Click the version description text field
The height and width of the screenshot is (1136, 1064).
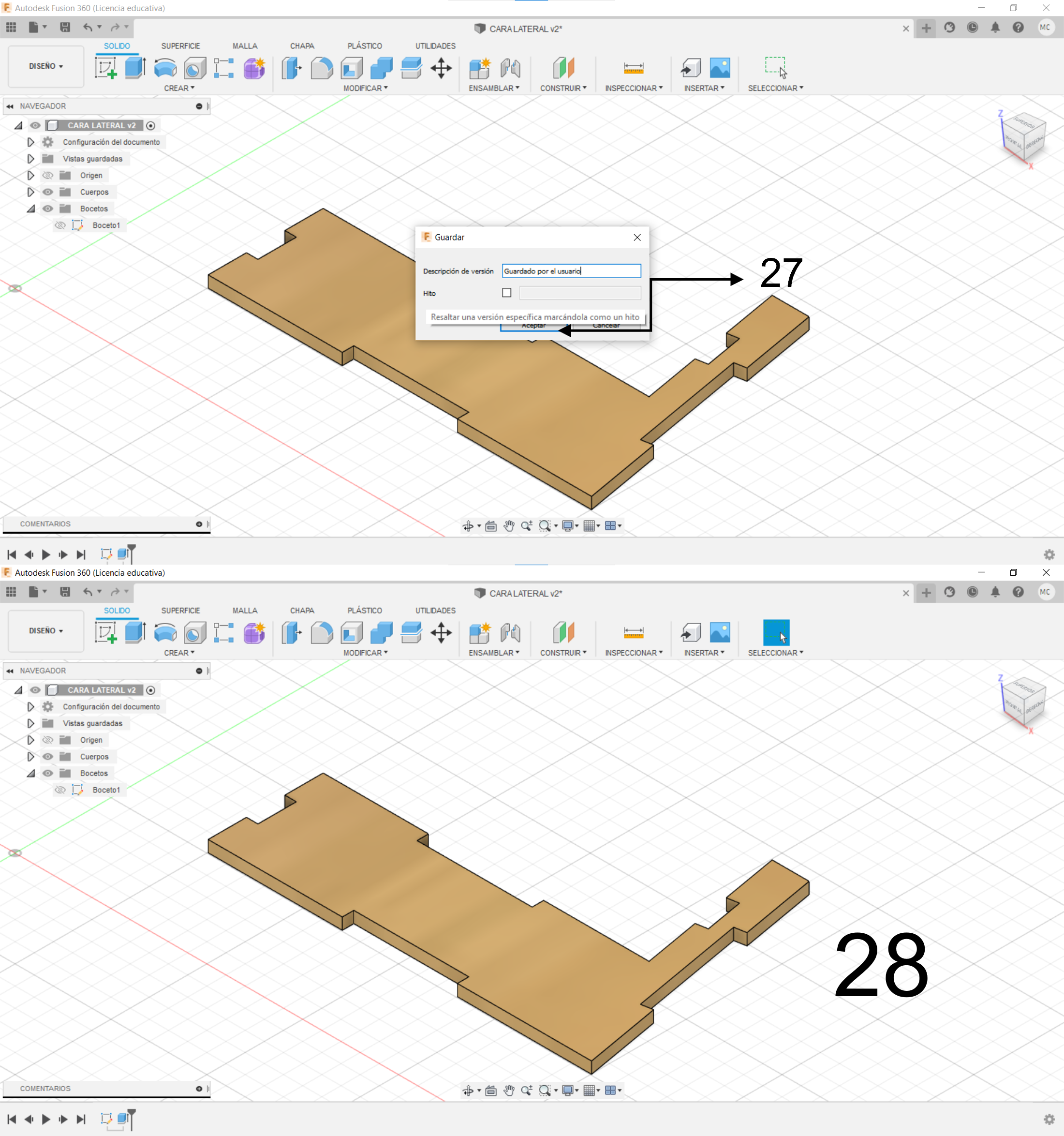click(571, 271)
